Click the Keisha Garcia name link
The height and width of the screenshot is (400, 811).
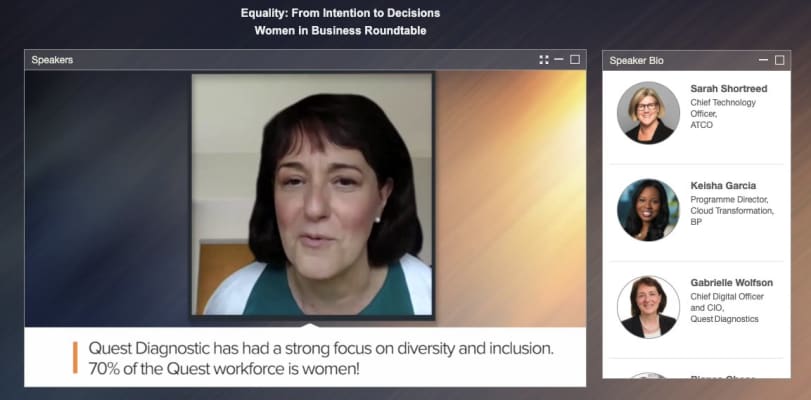coord(723,185)
